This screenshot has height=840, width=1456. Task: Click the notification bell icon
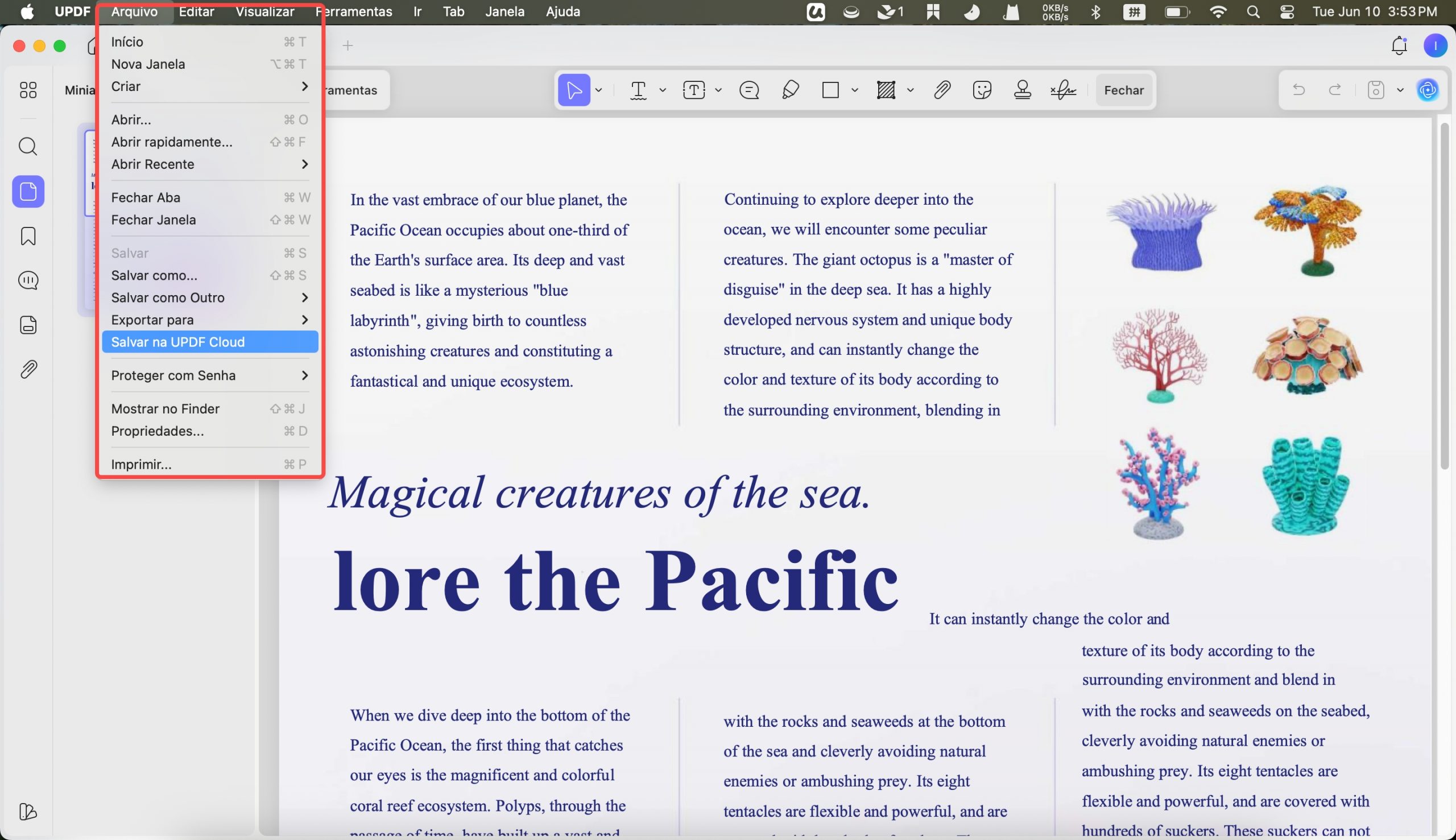click(1399, 45)
